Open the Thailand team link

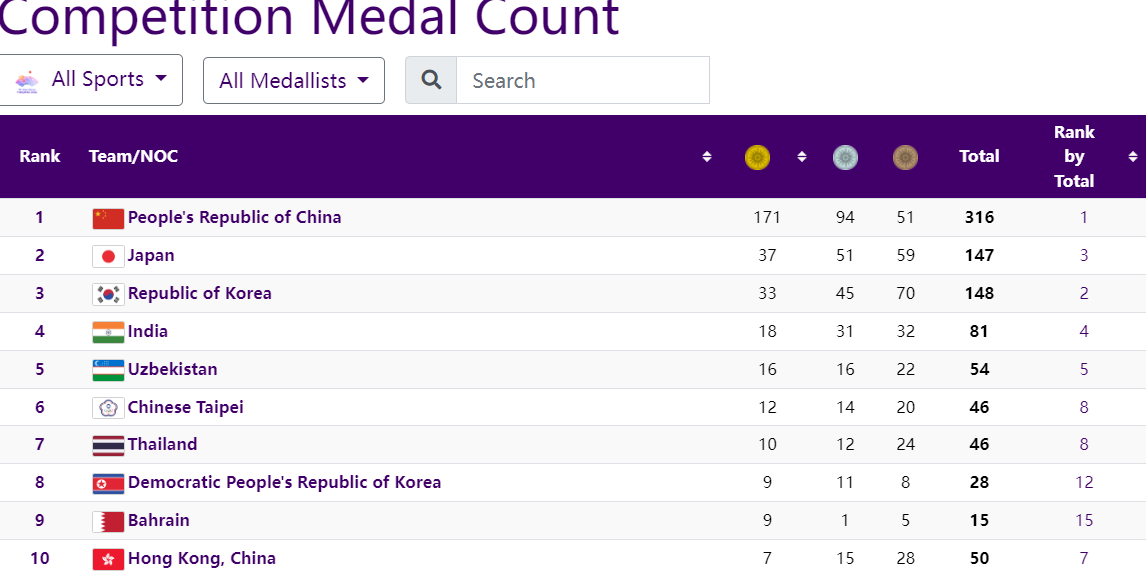162,444
